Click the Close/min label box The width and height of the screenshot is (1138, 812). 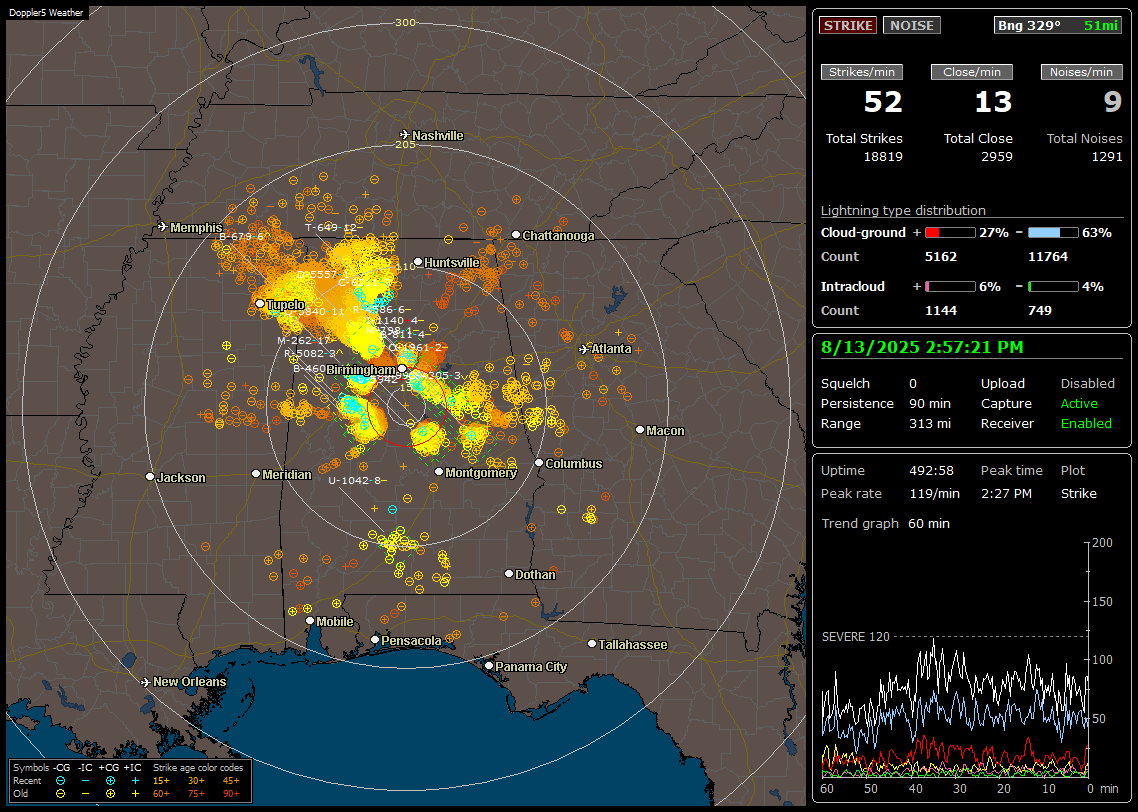pos(972,72)
